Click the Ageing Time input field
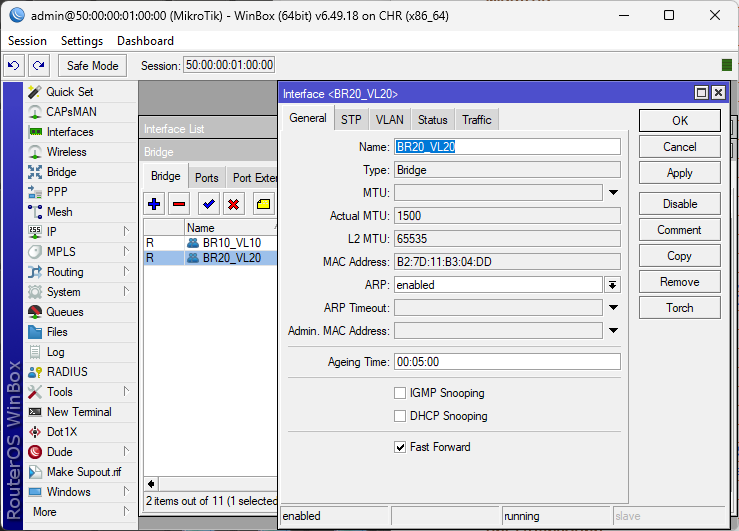 pos(507,362)
